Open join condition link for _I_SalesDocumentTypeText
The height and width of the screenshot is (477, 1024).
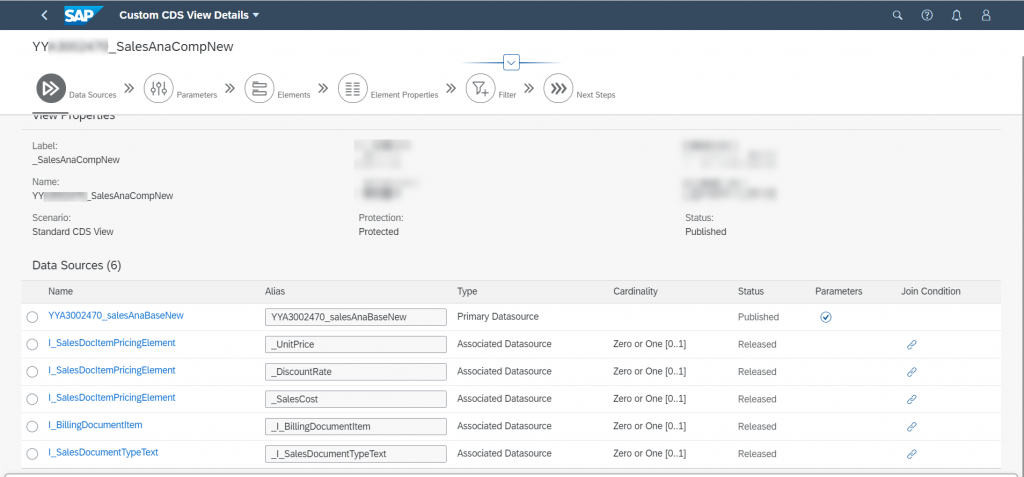912,454
